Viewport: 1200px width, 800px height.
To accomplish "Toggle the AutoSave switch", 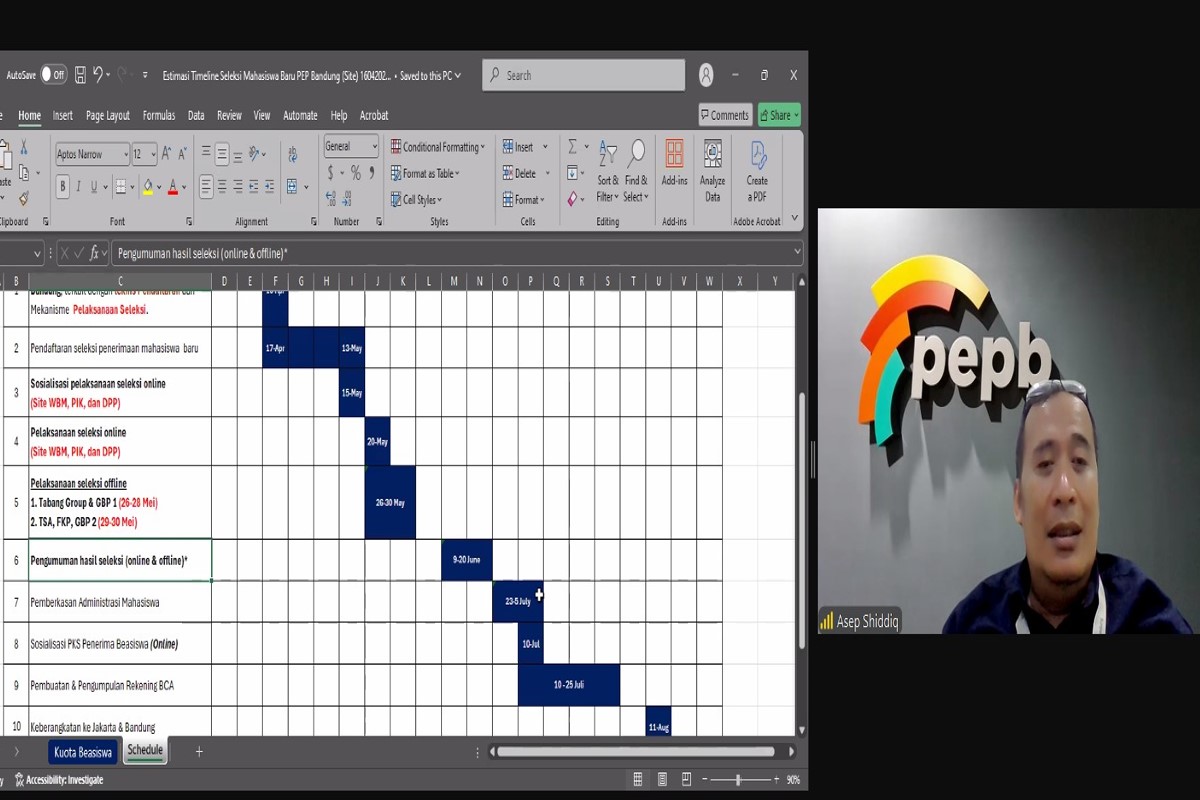I will 53,75.
